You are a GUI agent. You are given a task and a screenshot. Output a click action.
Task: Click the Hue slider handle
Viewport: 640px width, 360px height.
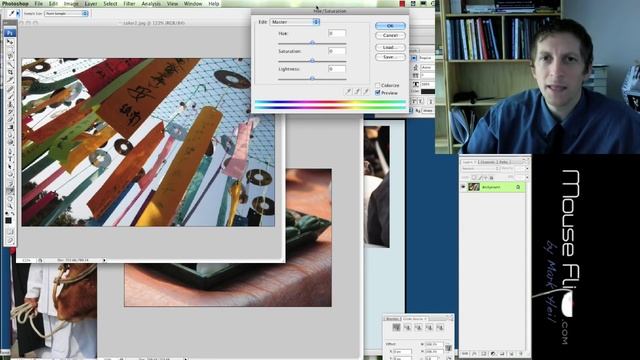[x=312, y=42]
